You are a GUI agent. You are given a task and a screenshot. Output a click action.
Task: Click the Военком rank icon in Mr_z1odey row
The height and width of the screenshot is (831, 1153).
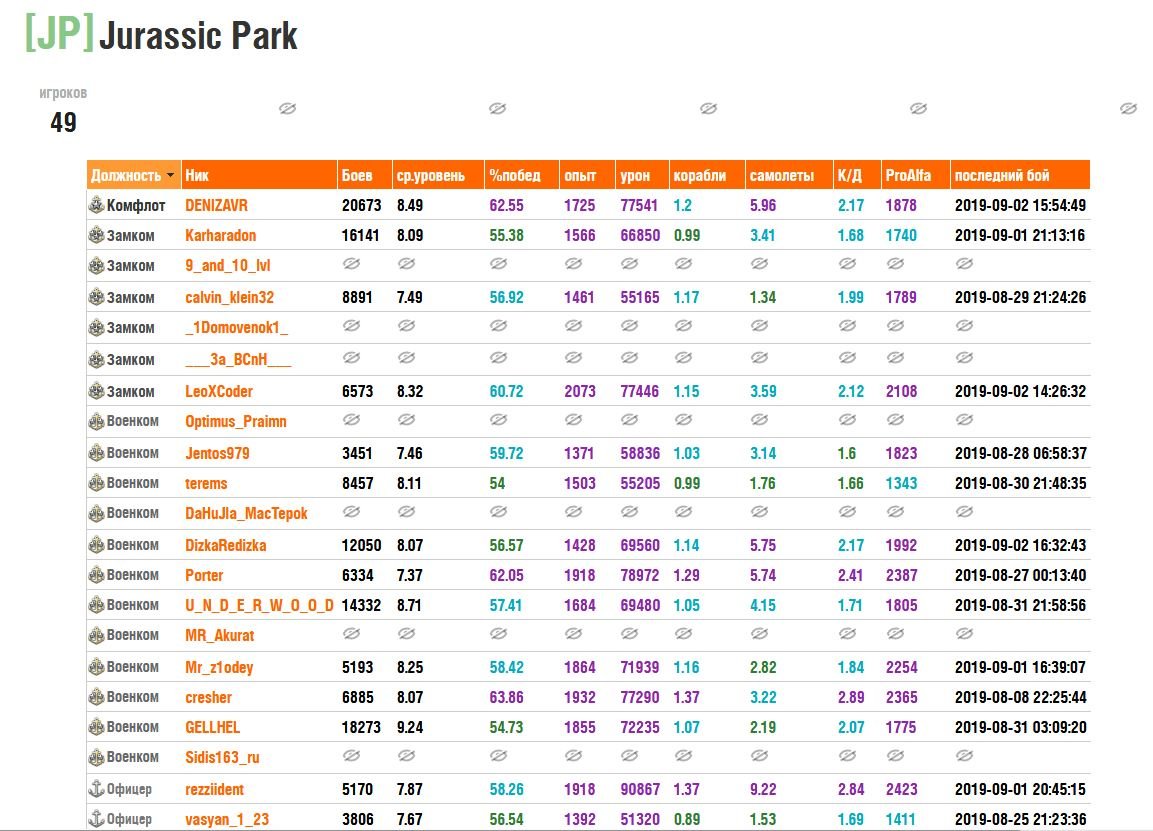(96, 667)
